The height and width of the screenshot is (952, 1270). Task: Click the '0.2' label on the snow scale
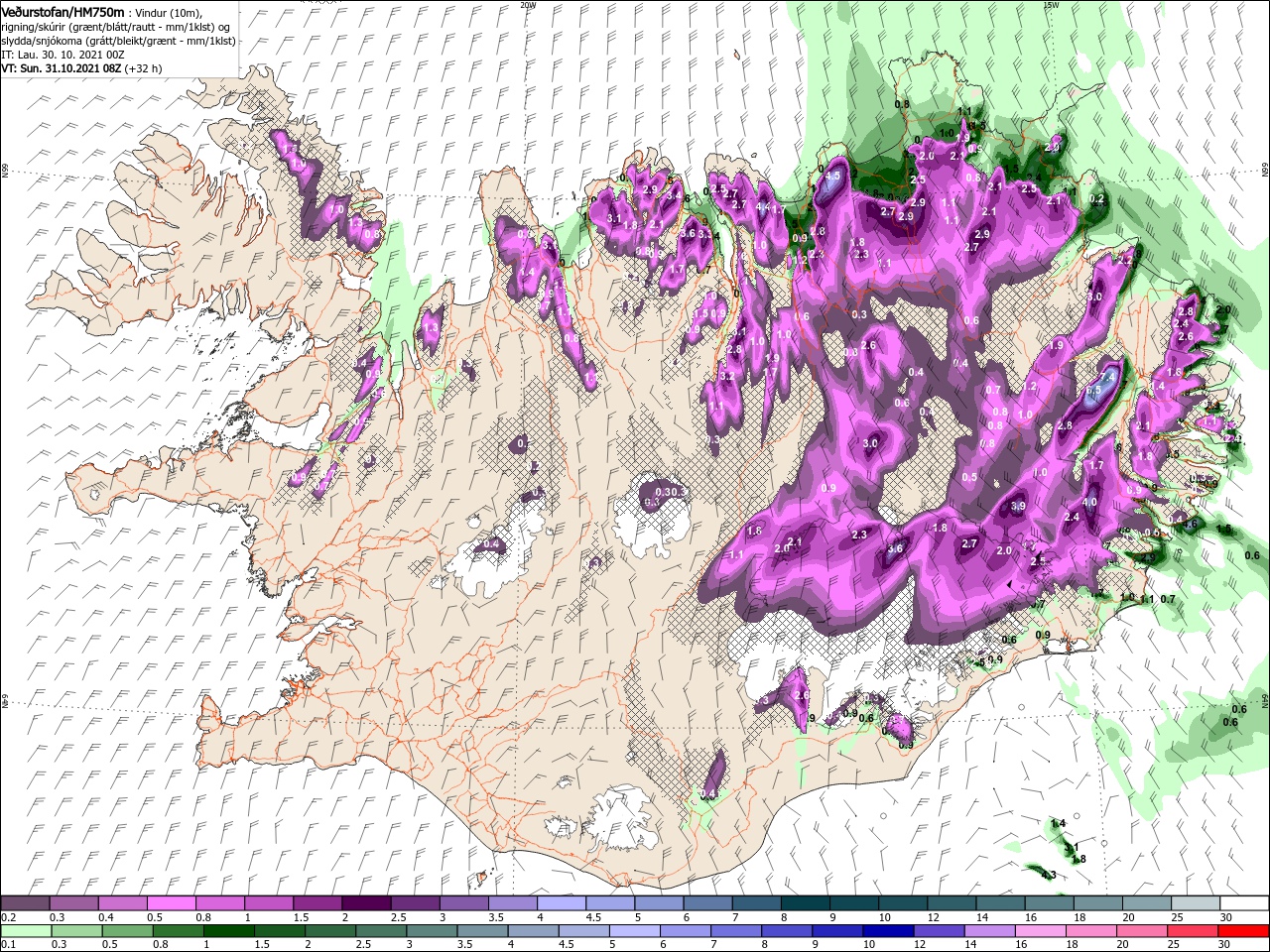pos(7,917)
